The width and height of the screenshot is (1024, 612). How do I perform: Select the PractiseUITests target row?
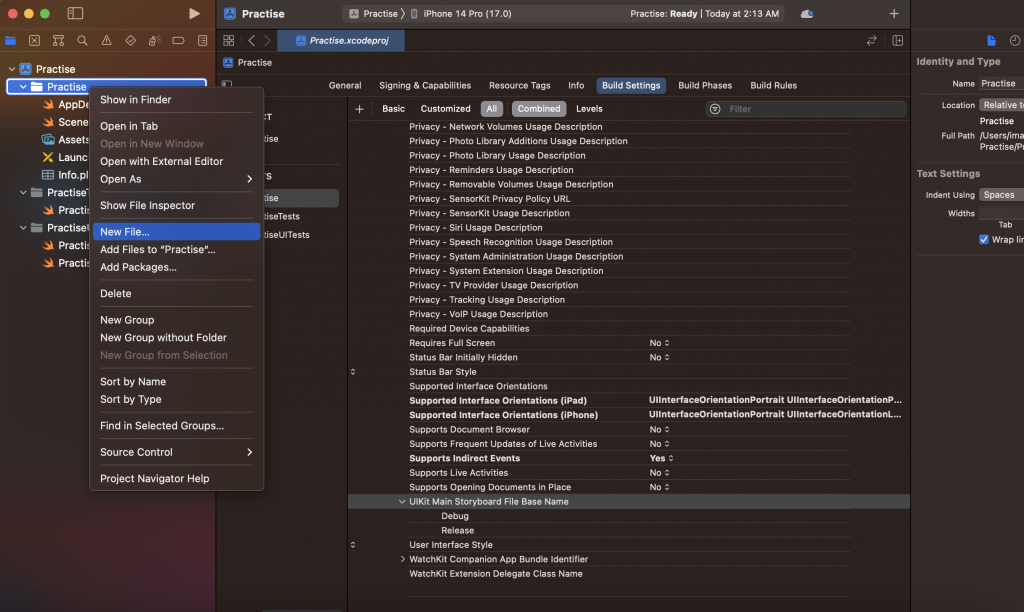click(287, 234)
